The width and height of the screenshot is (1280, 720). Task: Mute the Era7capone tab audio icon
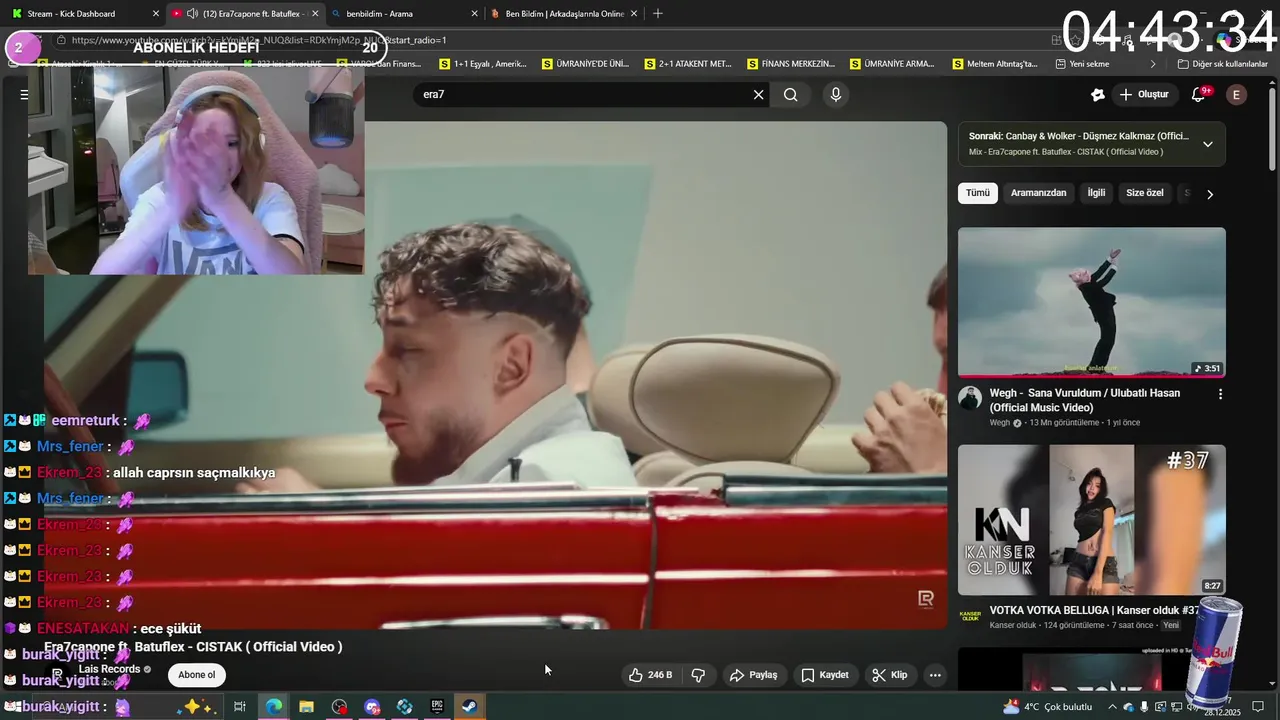point(192,14)
